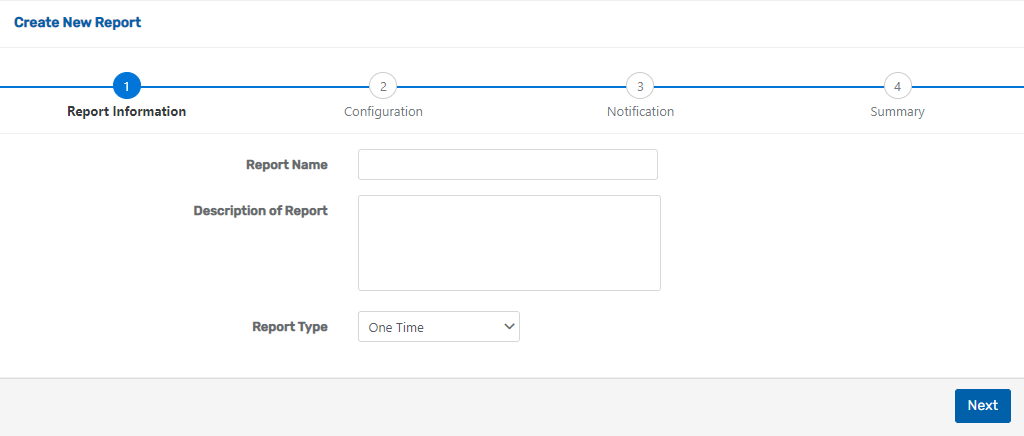Click the step 1 circle indicator

tap(127, 86)
